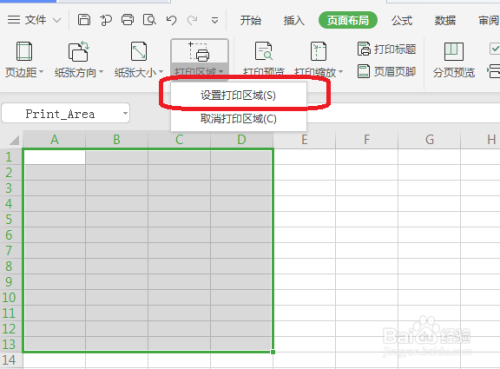This screenshot has width=500, height=369.
Task: Switch to the 插入 tab
Action: coord(294,21)
